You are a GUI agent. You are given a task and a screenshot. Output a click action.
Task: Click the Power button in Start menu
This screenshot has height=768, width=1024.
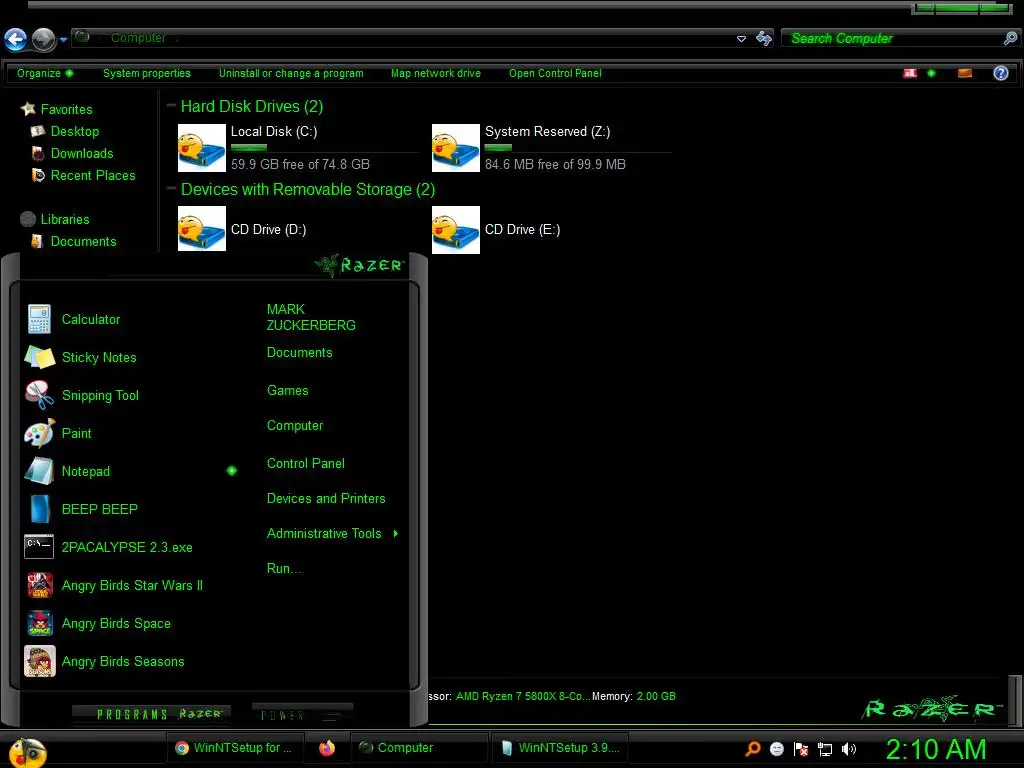tap(302, 714)
